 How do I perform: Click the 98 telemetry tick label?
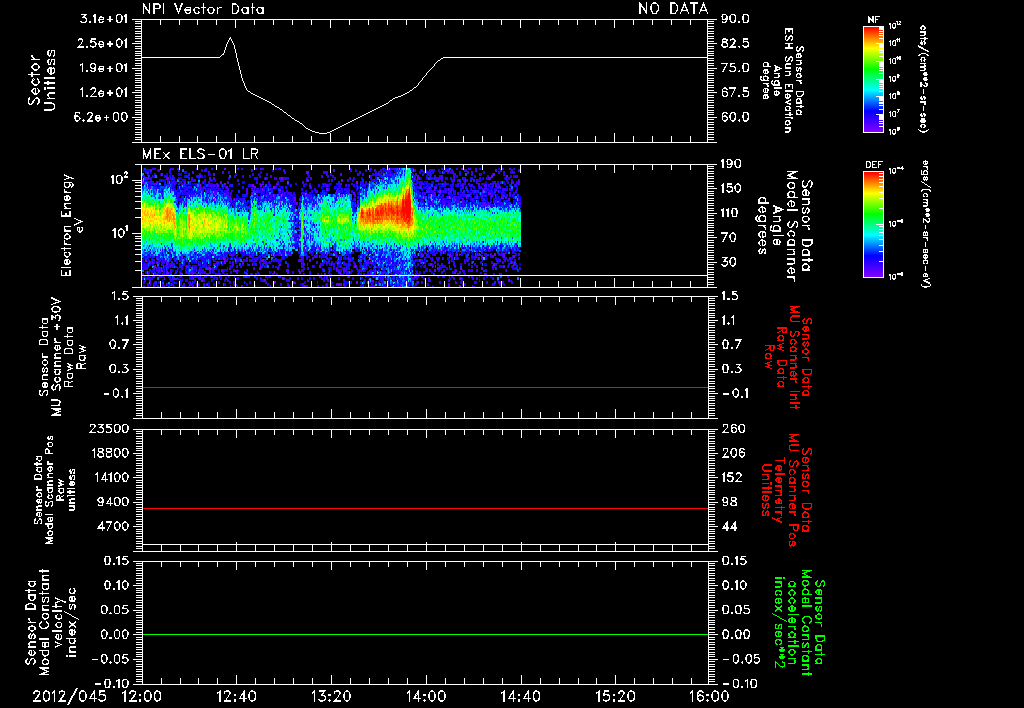pos(728,502)
